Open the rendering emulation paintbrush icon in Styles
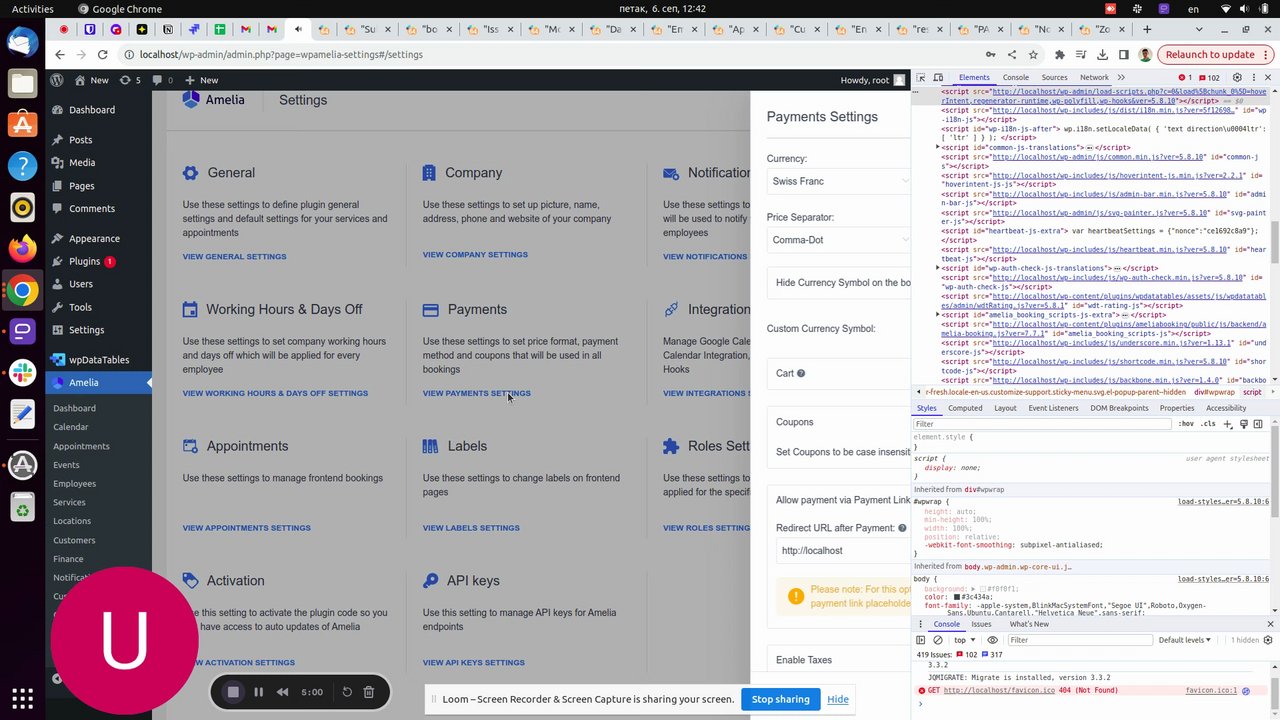Screen dimensions: 1280x720 tap(1244, 424)
